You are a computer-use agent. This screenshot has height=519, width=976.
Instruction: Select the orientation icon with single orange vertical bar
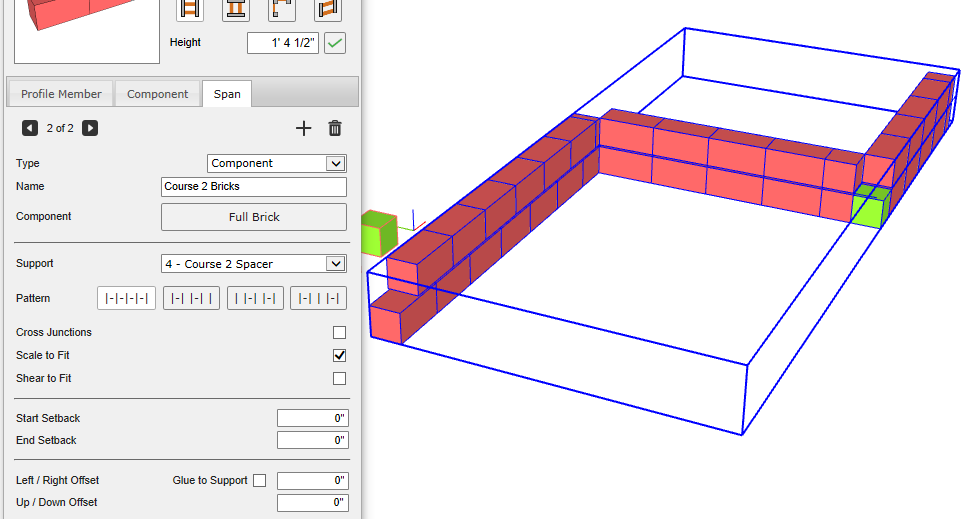coord(282,9)
